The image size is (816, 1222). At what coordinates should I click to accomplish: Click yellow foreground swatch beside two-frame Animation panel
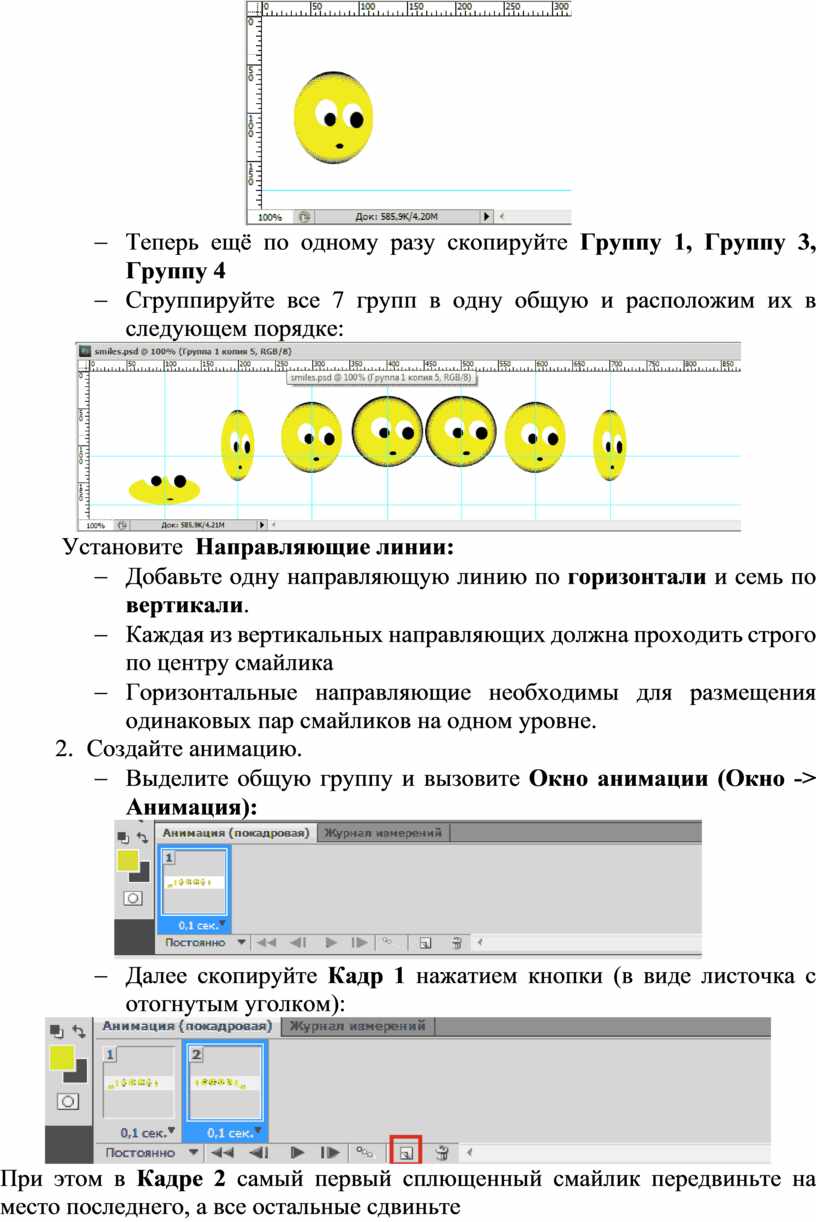click(61, 1058)
